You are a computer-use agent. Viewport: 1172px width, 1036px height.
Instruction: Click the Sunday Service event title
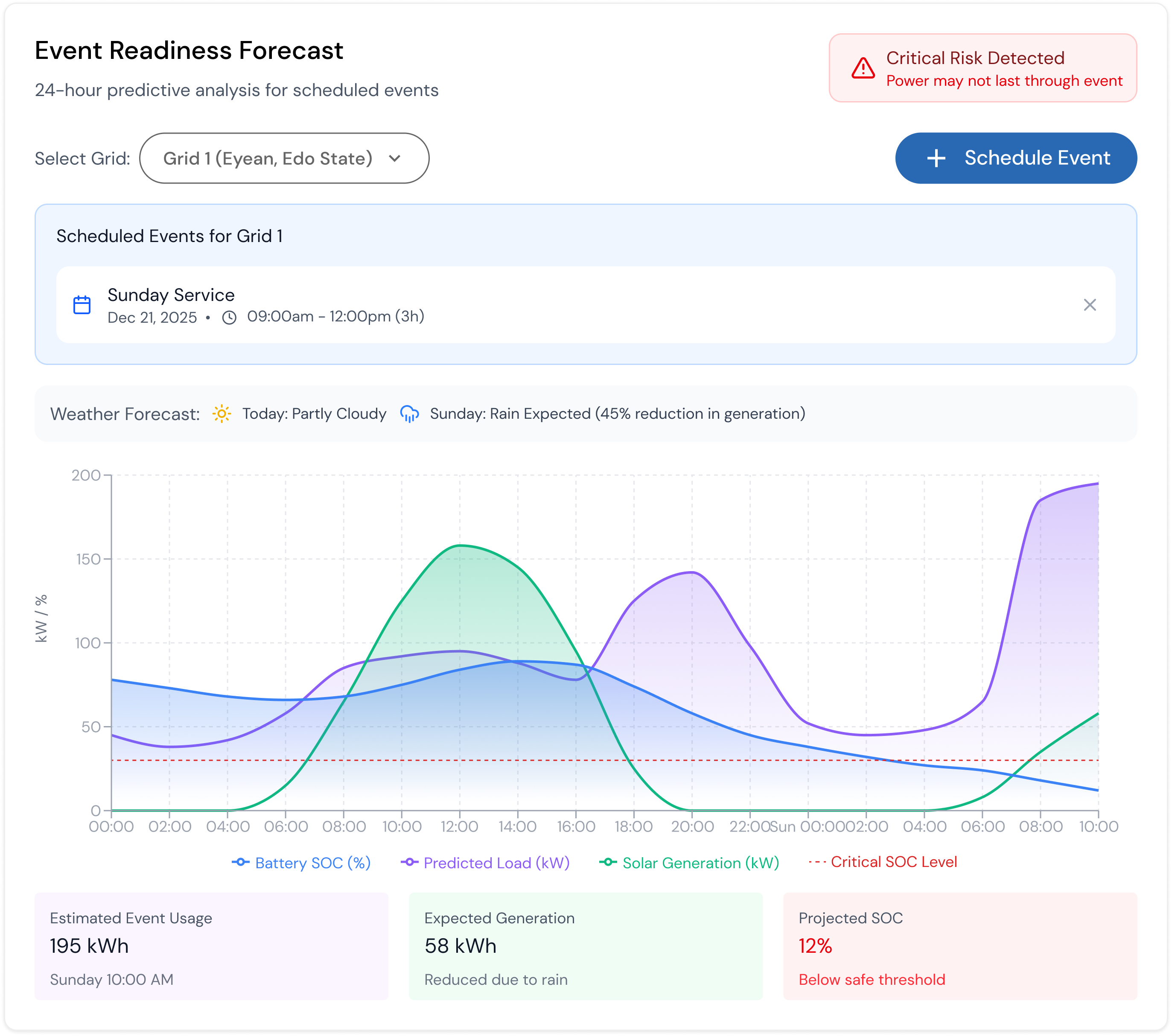[171, 295]
